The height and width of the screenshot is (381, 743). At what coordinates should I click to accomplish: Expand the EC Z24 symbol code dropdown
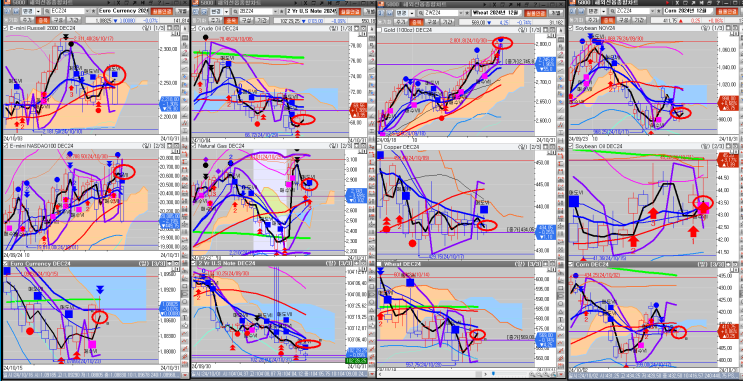point(87,11)
